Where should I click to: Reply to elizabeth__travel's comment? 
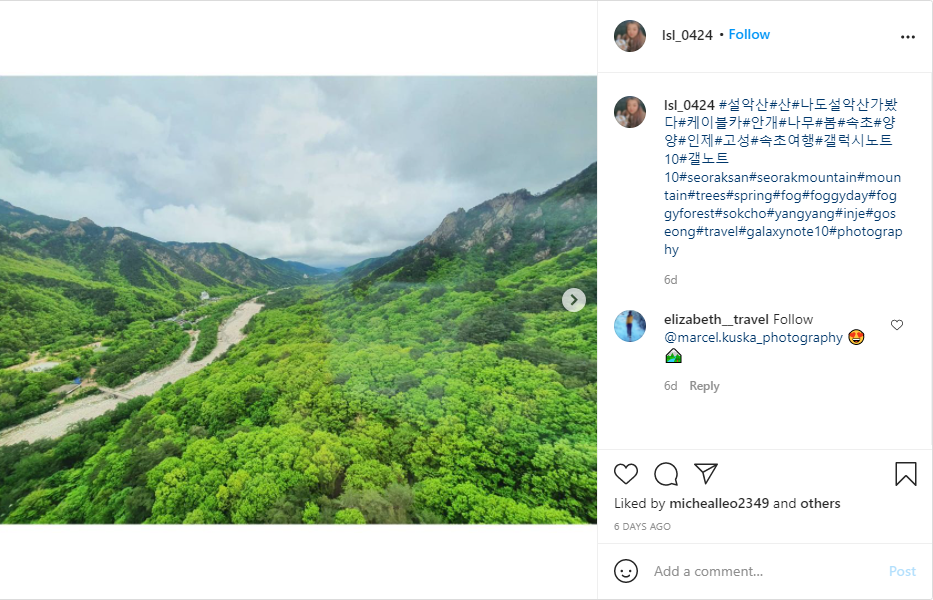click(x=704, y=386)
